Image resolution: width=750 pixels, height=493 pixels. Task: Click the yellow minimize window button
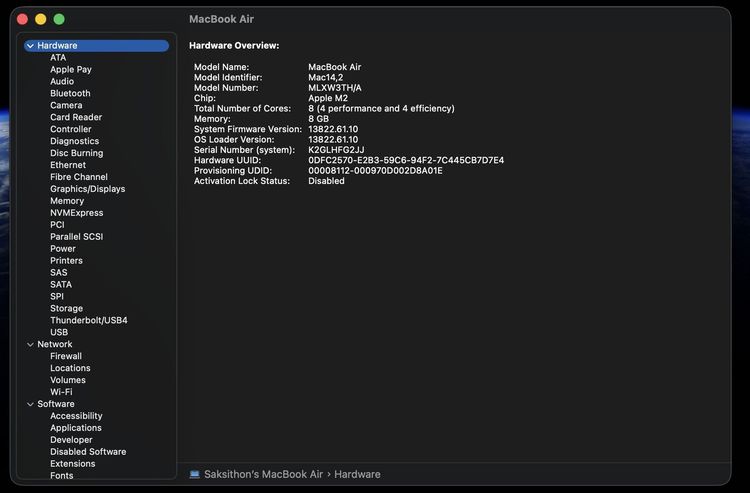coord(41,19)
